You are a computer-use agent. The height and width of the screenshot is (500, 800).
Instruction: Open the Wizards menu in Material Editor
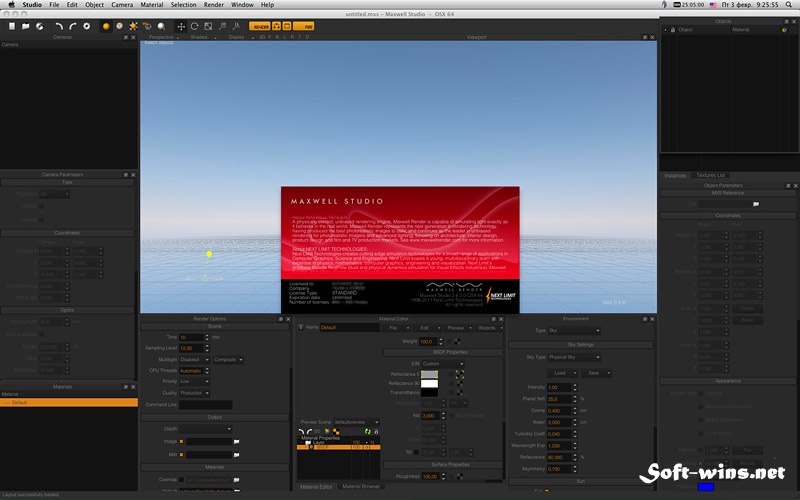pyautogui.click(x=490, y=328)
